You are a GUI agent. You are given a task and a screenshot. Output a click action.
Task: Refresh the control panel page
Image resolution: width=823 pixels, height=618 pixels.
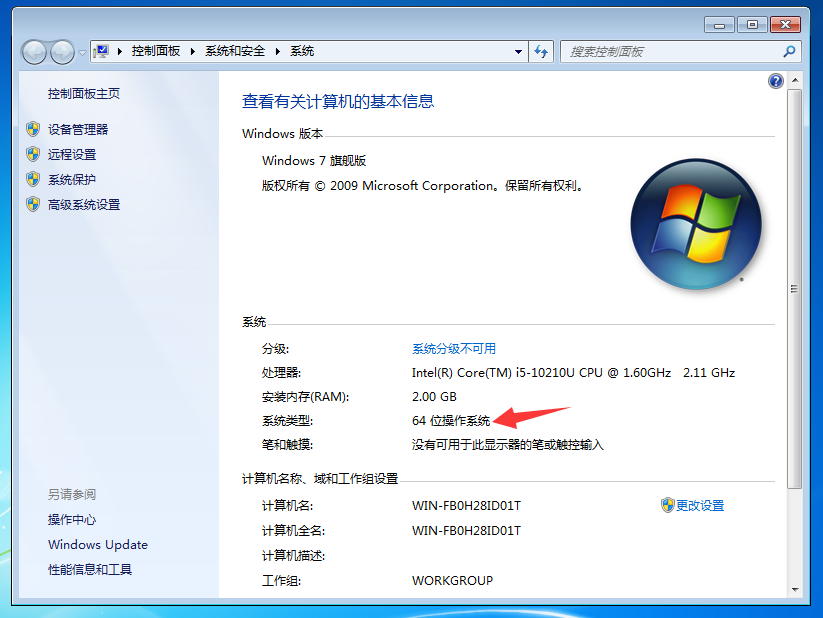(541, 51)
